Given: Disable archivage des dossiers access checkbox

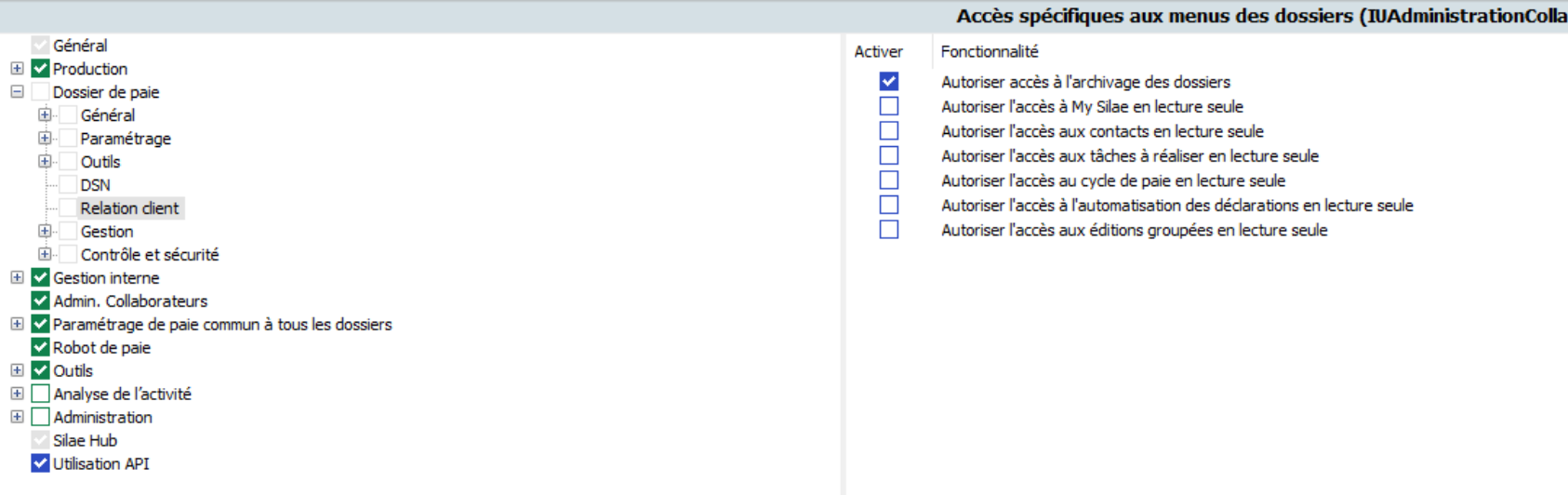Looking at the screenshot, I should click(x=889, y=82).
